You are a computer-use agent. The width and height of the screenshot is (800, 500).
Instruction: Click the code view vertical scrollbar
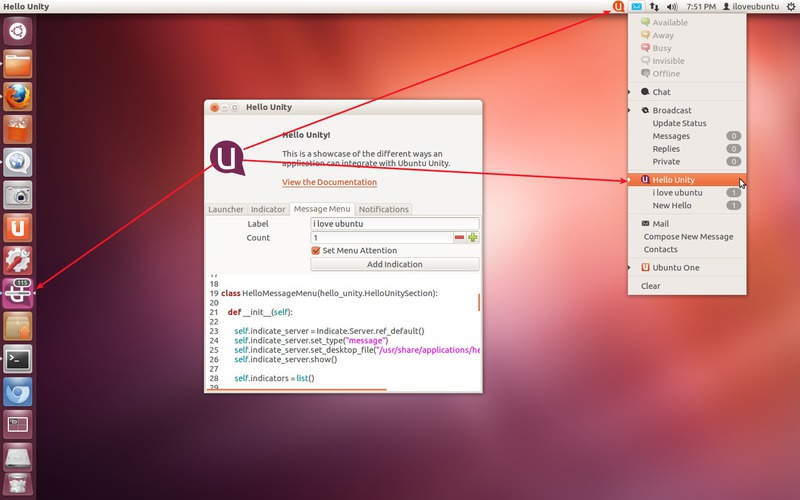(x=479, y=302)
